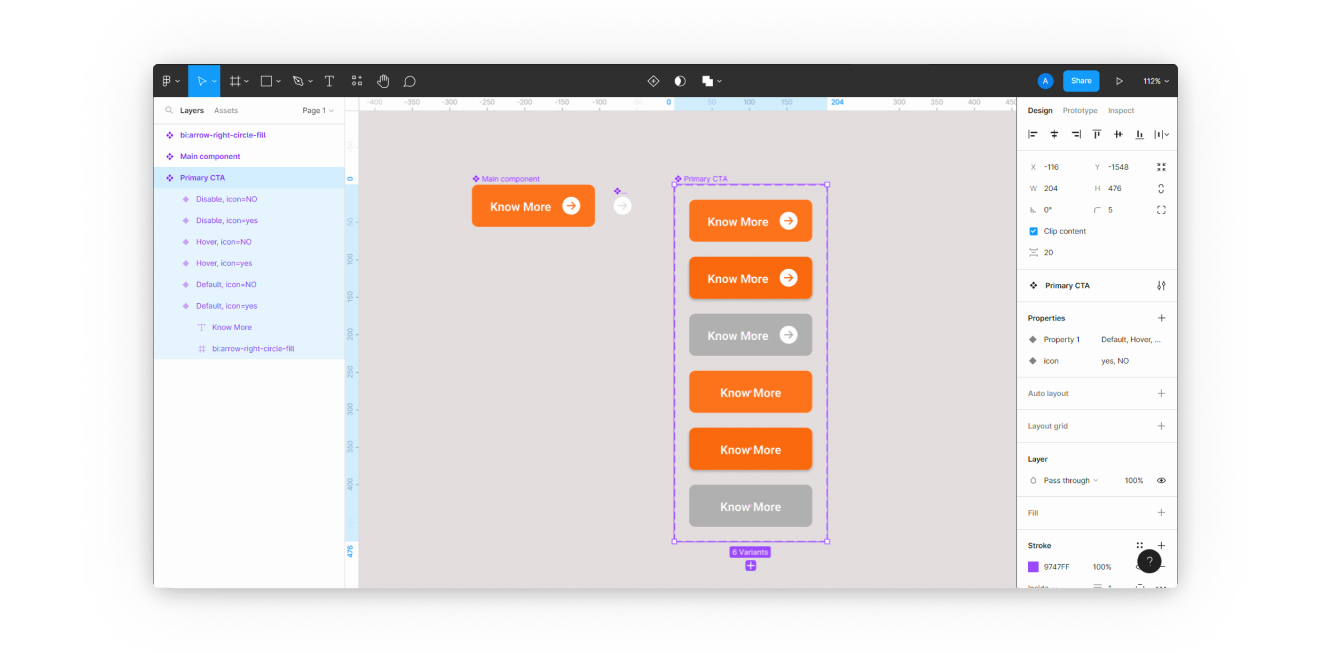
Task: Click the user avatar A
Action: tap(1045, 81)
